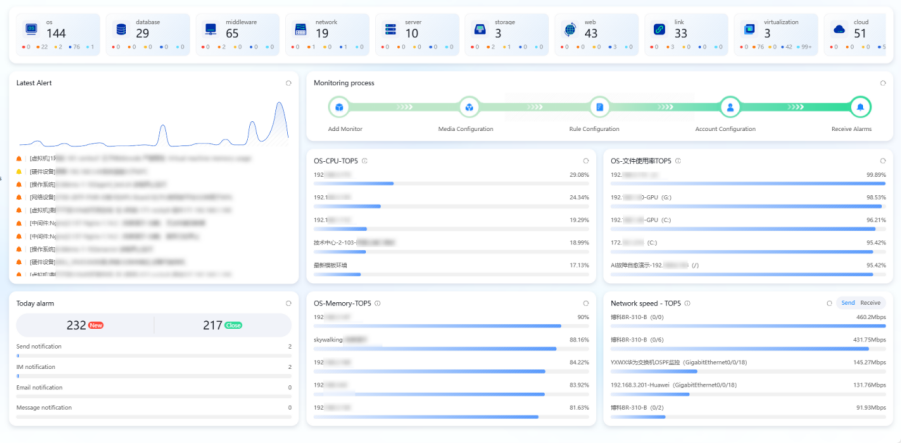Click the Add Monitor step icon
The width and height of the screenshot is (901, 444).
(340, 107)
